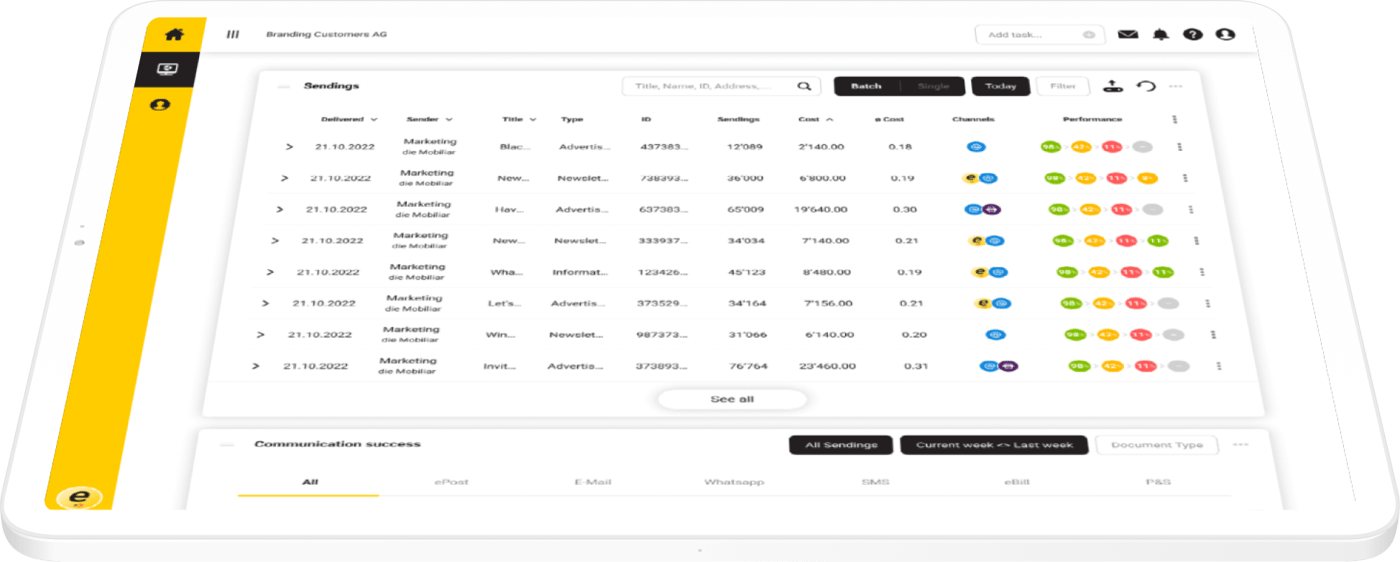Switch to the E-Mail tab
This screenshot has height=562, width=1400.
tap(592, 482)
